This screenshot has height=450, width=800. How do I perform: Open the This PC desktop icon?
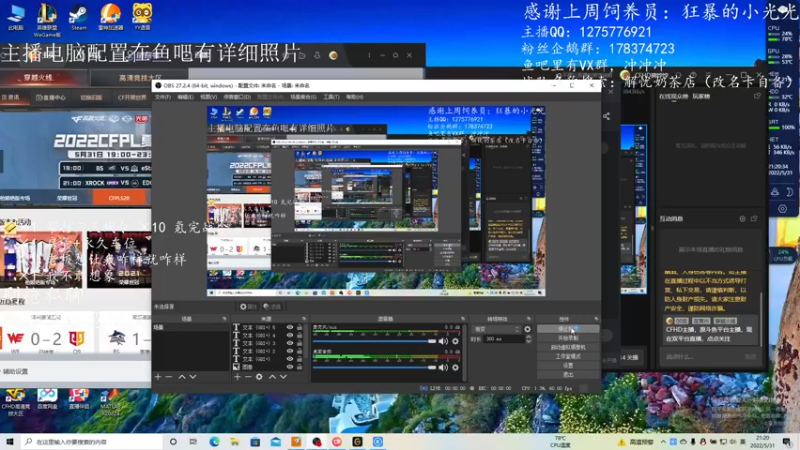(x=16, y=17)
